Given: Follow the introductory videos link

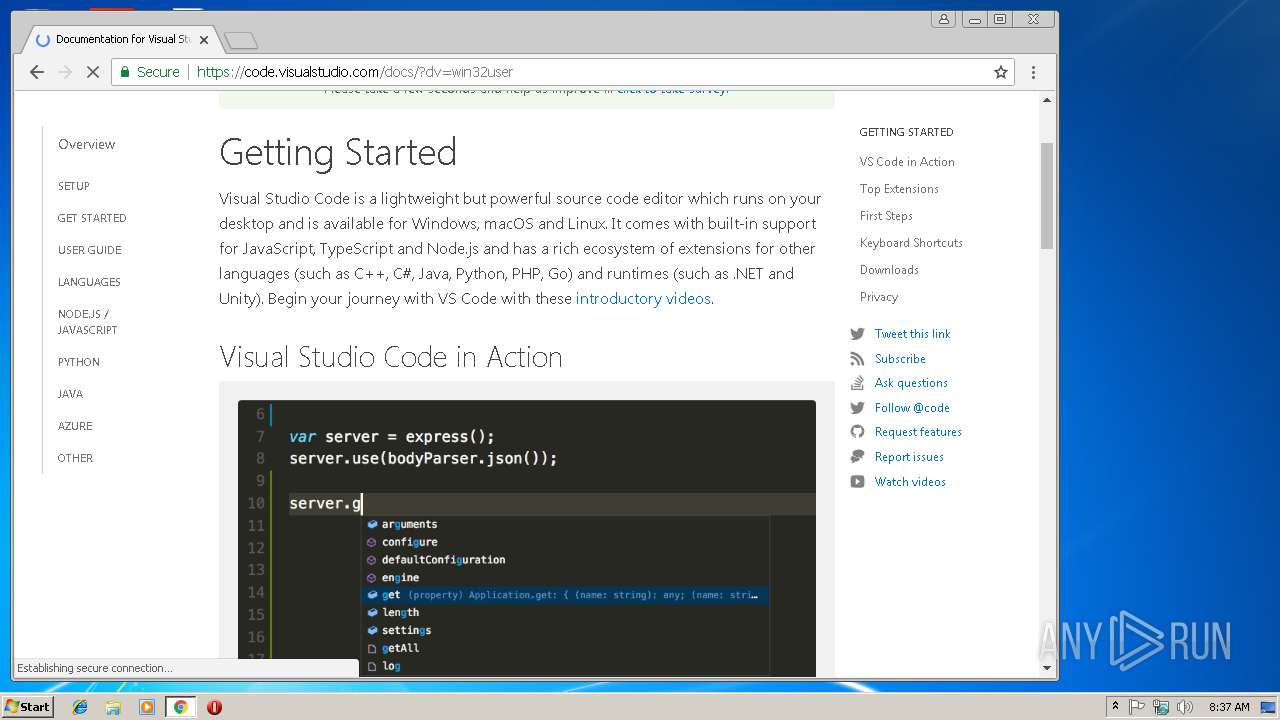Looking at the screenshot, I should (643, 299).
